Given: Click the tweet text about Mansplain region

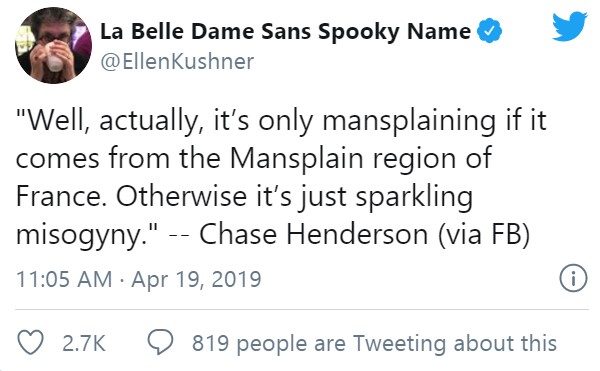Looking at the screenshot, I should pos(281,177).
